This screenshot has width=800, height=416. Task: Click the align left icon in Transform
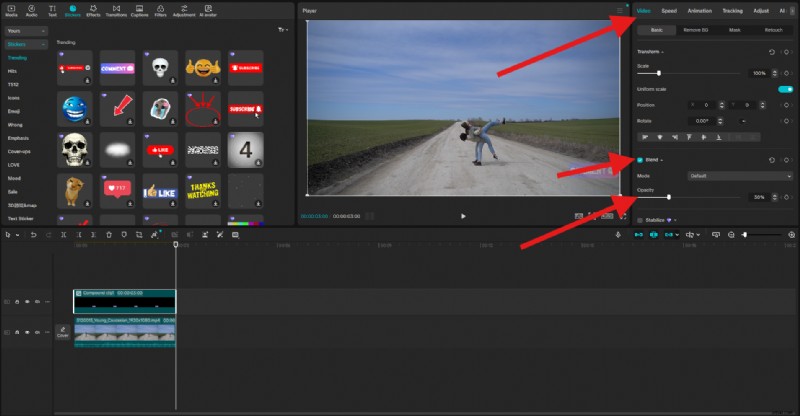[x=645, y=137]
